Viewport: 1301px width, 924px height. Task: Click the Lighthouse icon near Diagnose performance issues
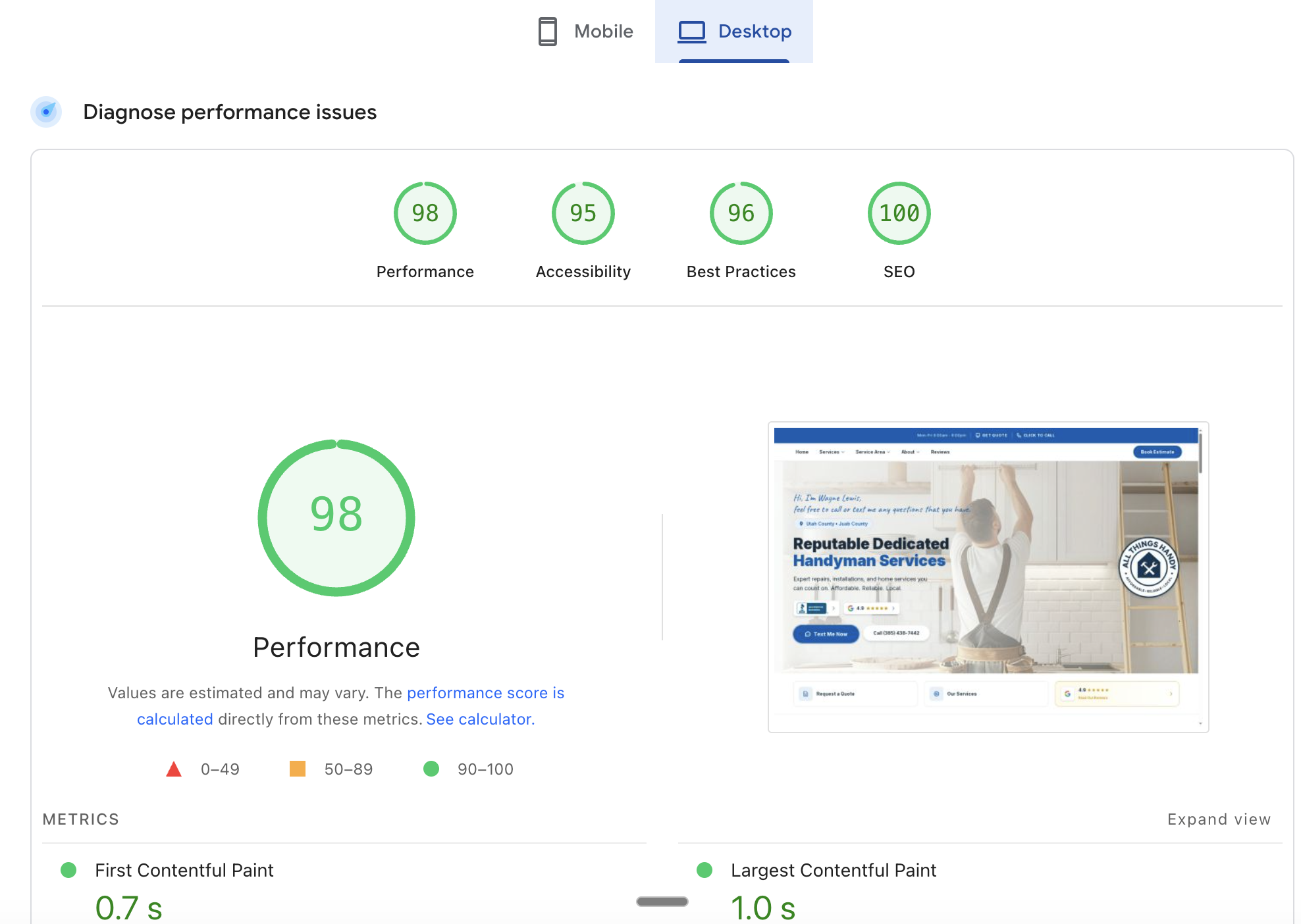[46, 112]
